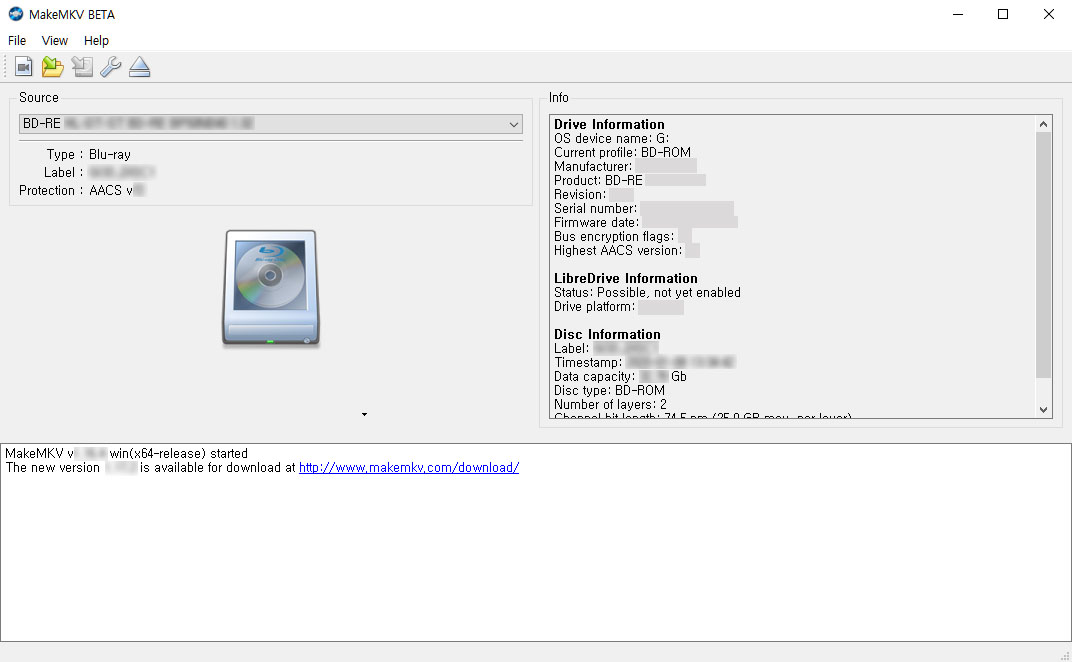Click the 'Disc Information' heading
Screen dimensions: 1072x662
point(607,334)
